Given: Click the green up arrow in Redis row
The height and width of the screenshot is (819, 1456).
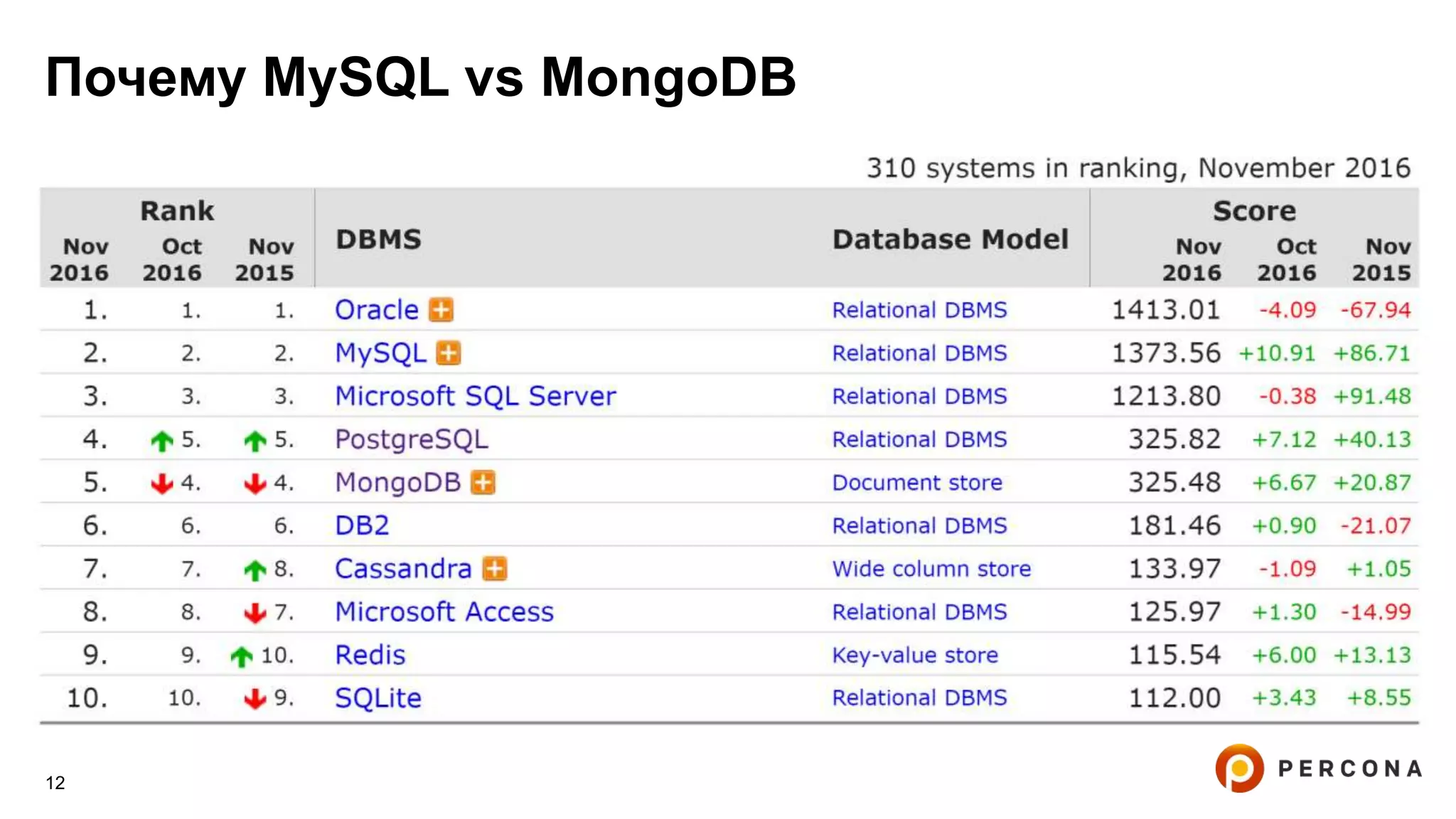Looking at the screenshot, I should [242, 655].
